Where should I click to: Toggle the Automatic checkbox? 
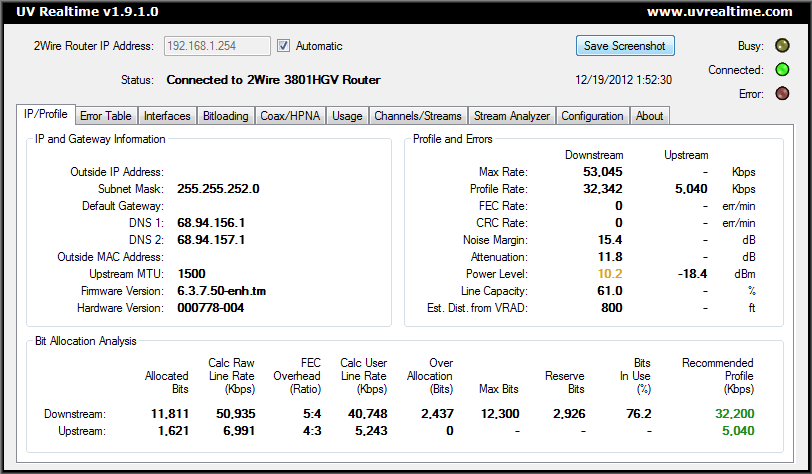(x=283, y=46)
